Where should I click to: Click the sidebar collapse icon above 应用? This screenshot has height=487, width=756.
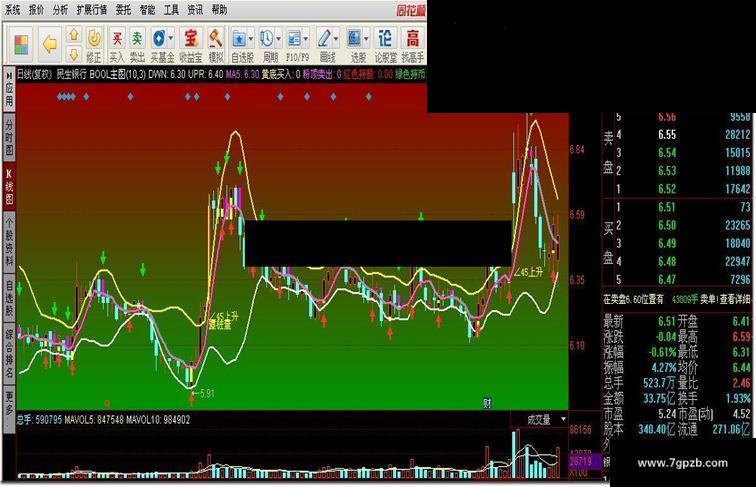click(x=9, y=76)
